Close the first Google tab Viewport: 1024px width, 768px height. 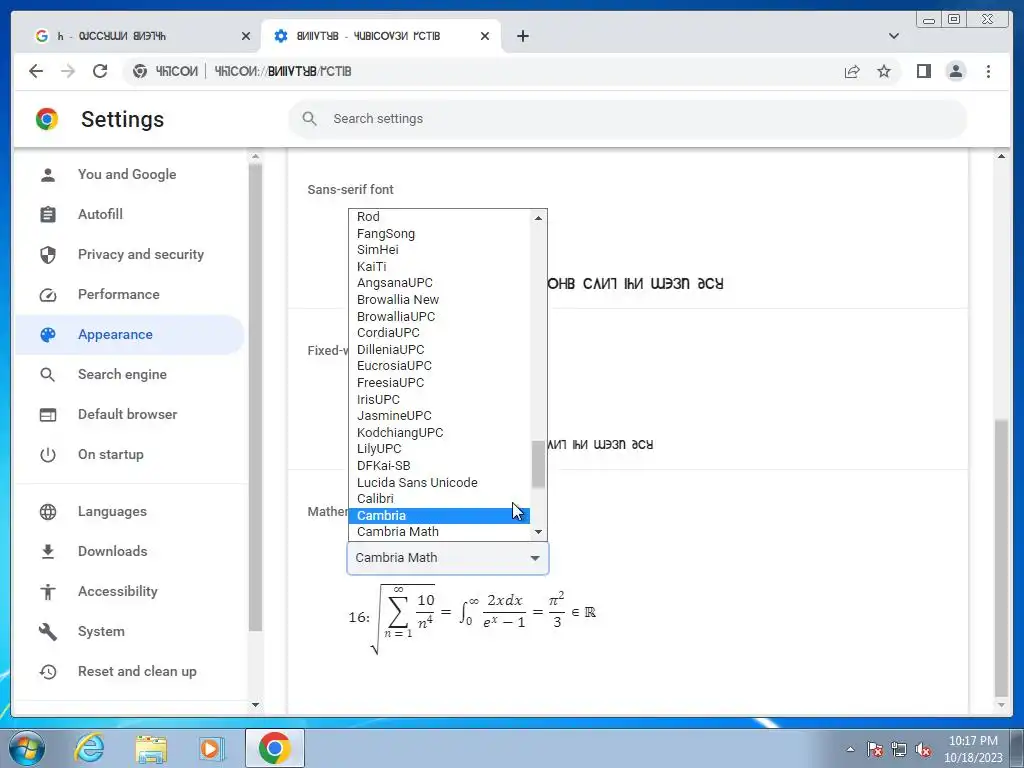tap(246, 36)
